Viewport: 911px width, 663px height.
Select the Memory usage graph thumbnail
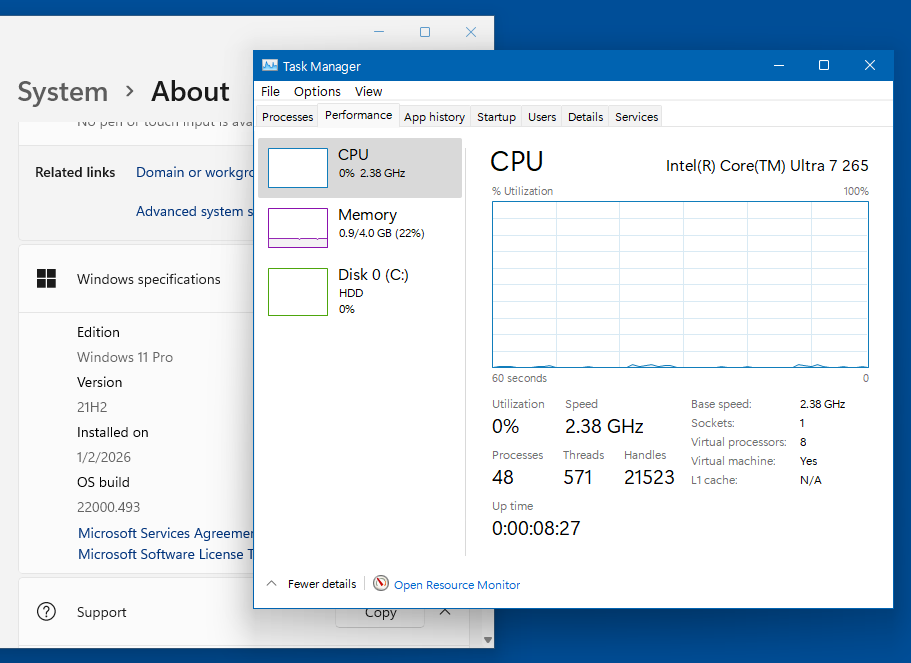pyautogui.click(x=298, y=228)
